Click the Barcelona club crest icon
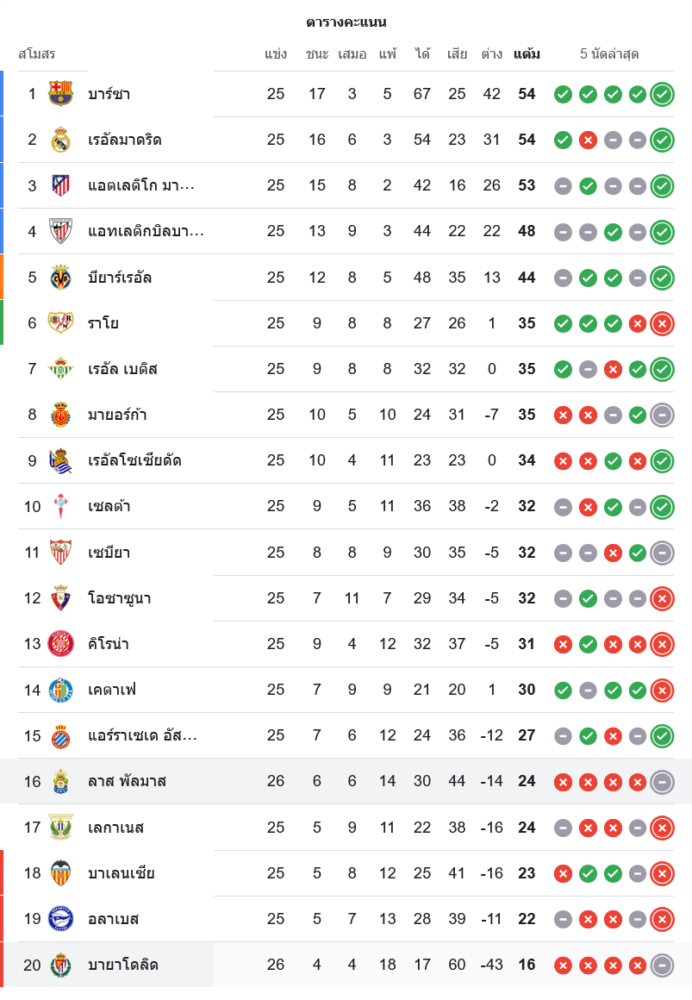 click(61, 94)
